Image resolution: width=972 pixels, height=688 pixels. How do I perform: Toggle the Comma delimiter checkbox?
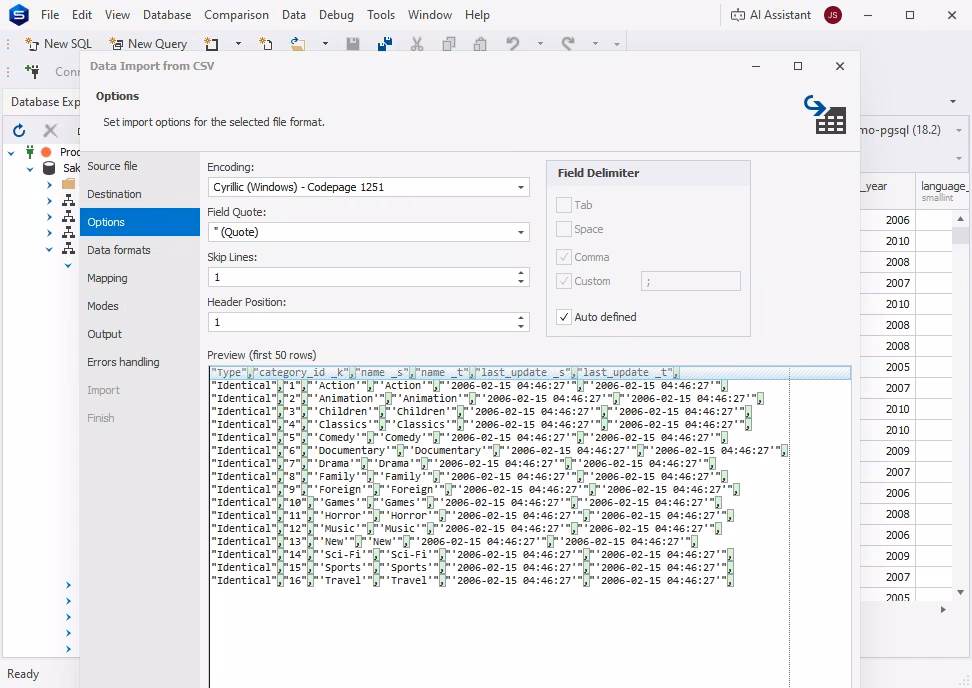(x=563, y=257)
